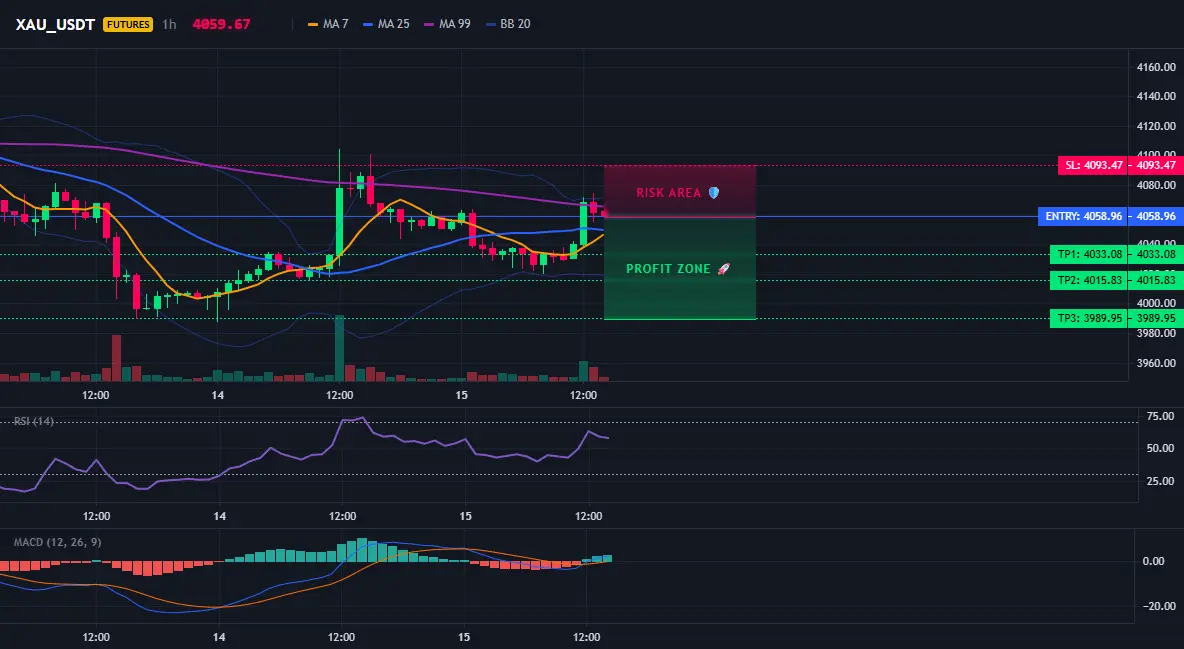This screenshot has width=1184, height=649.
Task: Click the XAU_USDT symbol name
Action: pos(55,24)
